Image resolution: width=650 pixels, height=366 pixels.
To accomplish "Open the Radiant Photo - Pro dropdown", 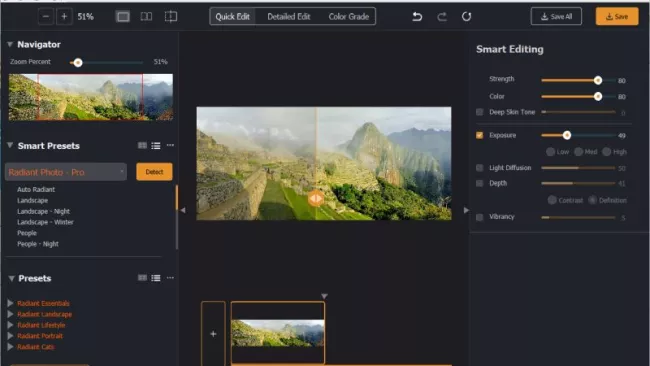I will (66, 172).
